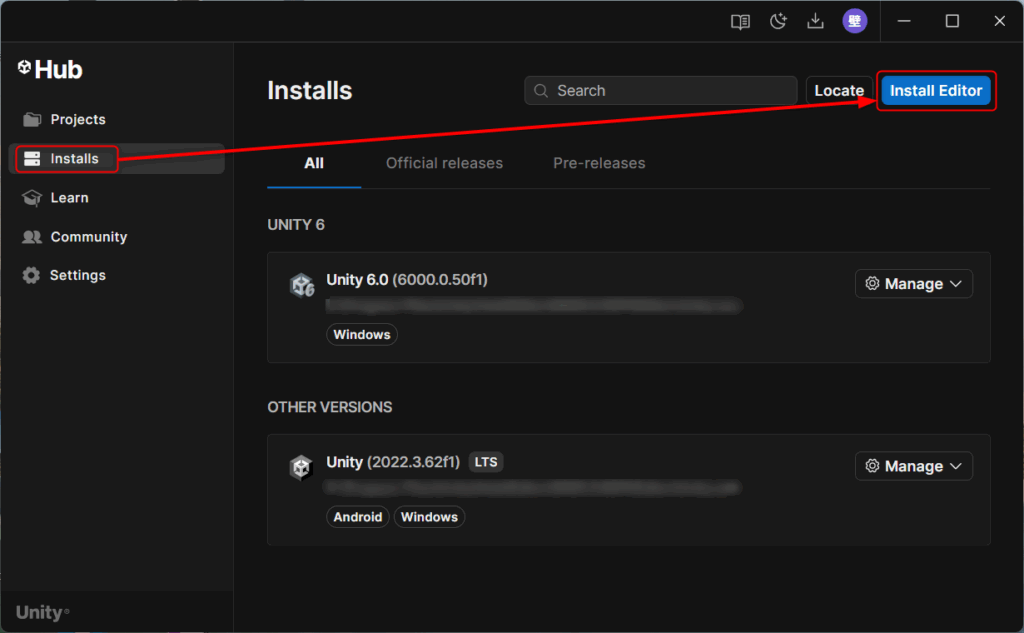
Task: Click the Learn graduation cap icon
Action: pyautogui.click(x=31, y=197)
